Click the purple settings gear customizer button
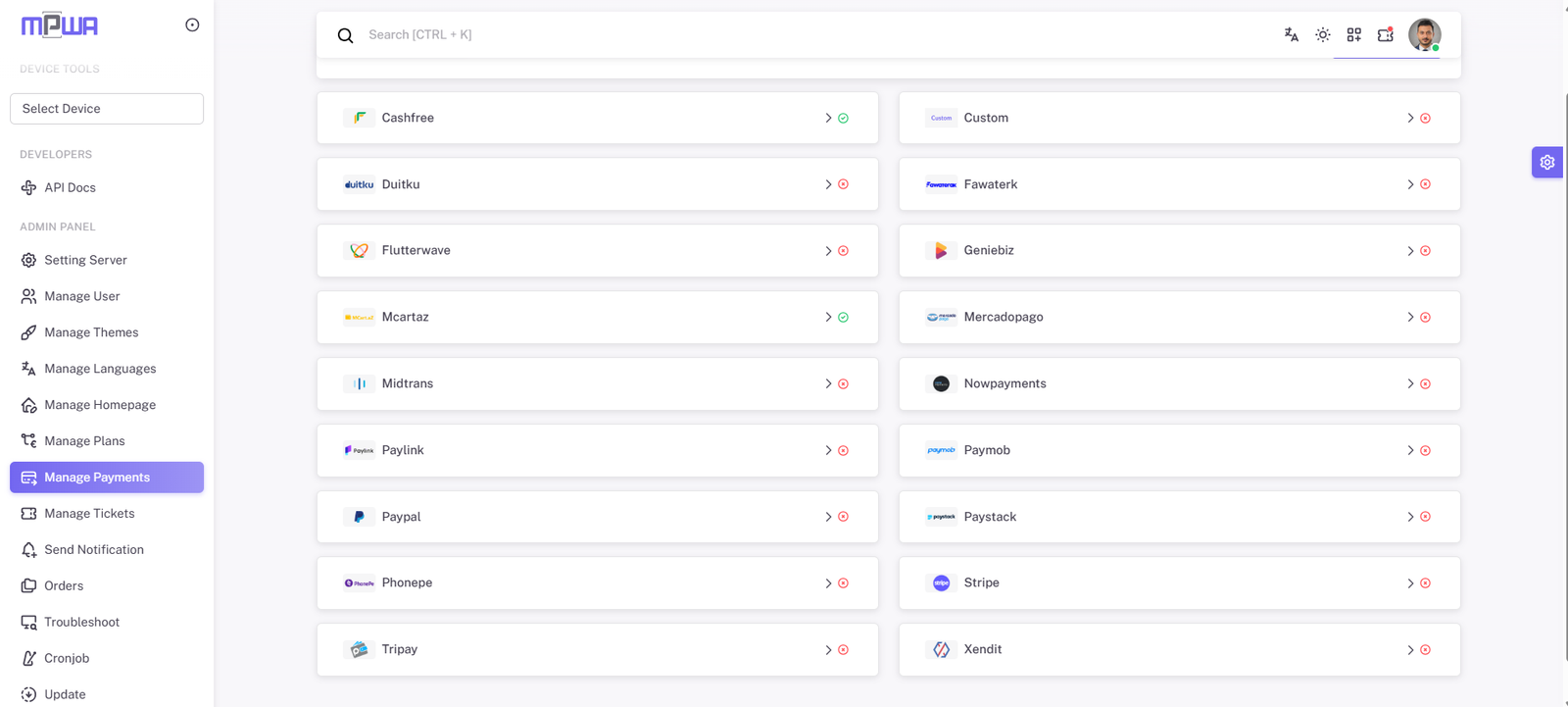Image resolution: width=1568 pixels, height=707 pixels. coord(1546,163)
